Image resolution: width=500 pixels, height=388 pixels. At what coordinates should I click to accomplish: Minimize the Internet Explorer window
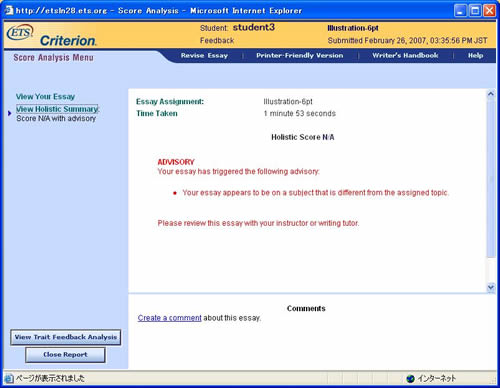460,11
